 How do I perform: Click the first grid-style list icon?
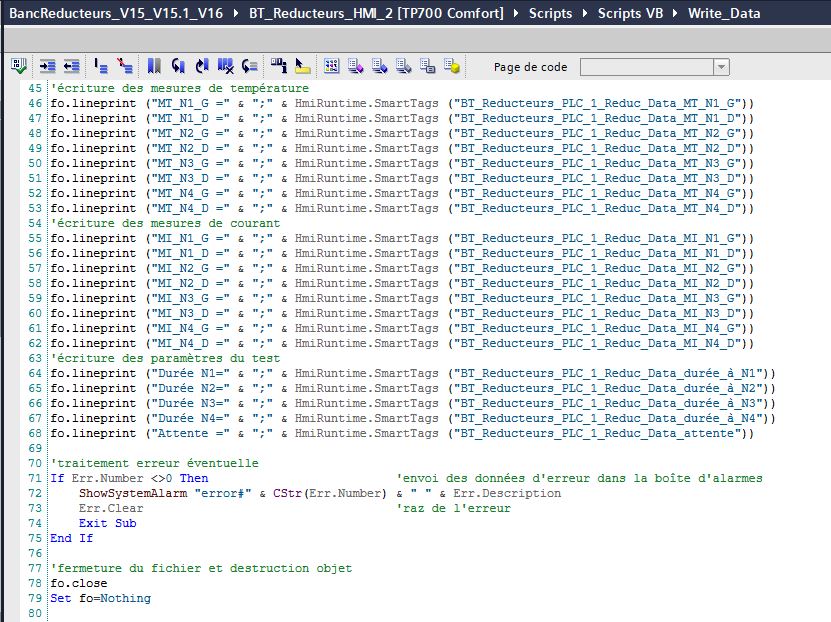click(x=331, y=66)
